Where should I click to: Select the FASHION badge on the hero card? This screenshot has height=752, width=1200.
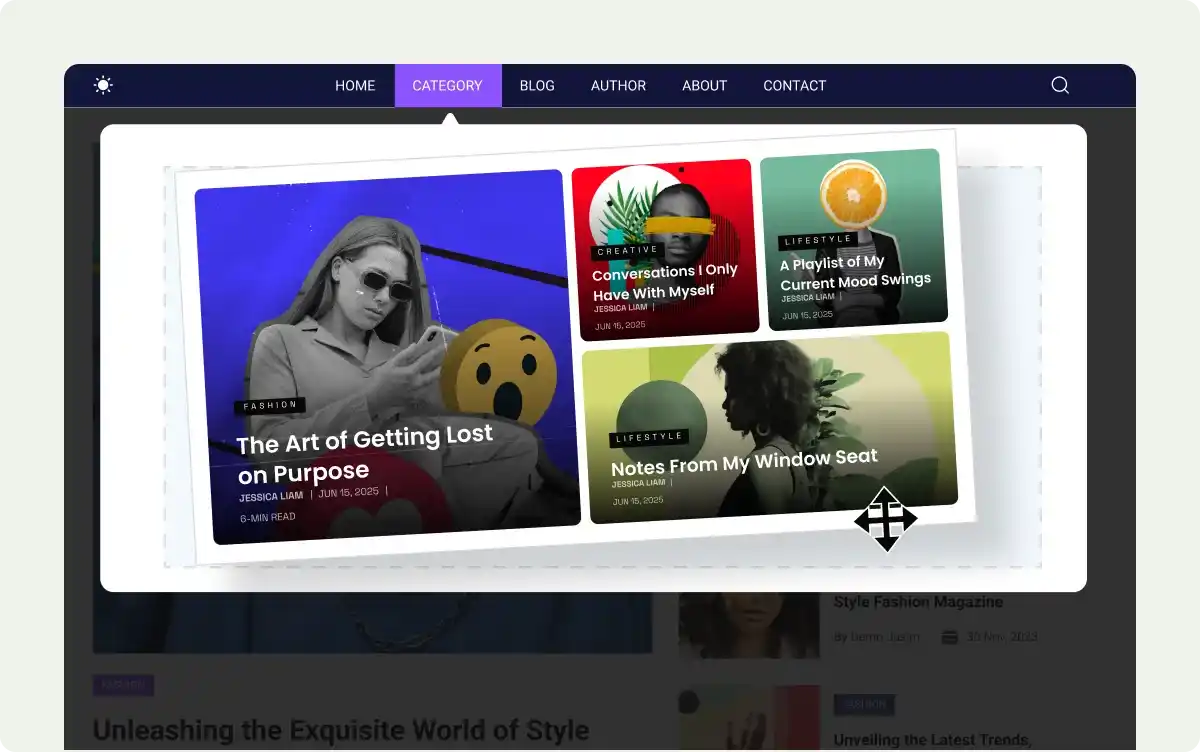[x=272, y=405]
